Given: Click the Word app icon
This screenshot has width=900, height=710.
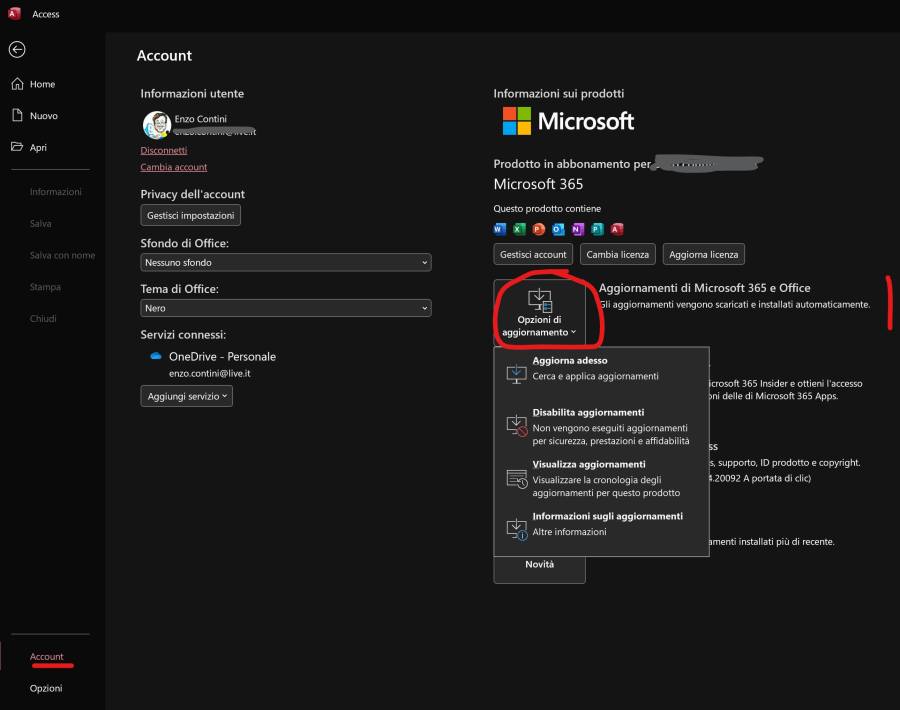Looking at the screenshot, I should click(500, 229).
